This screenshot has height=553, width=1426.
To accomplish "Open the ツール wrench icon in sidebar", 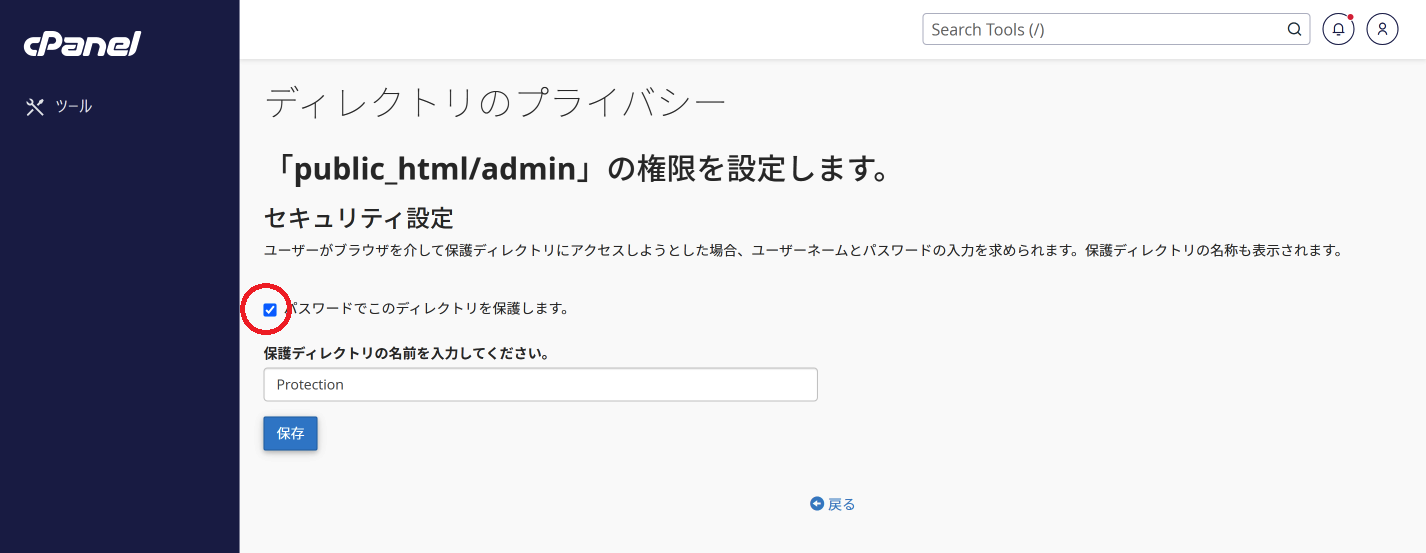I will 35,107.
